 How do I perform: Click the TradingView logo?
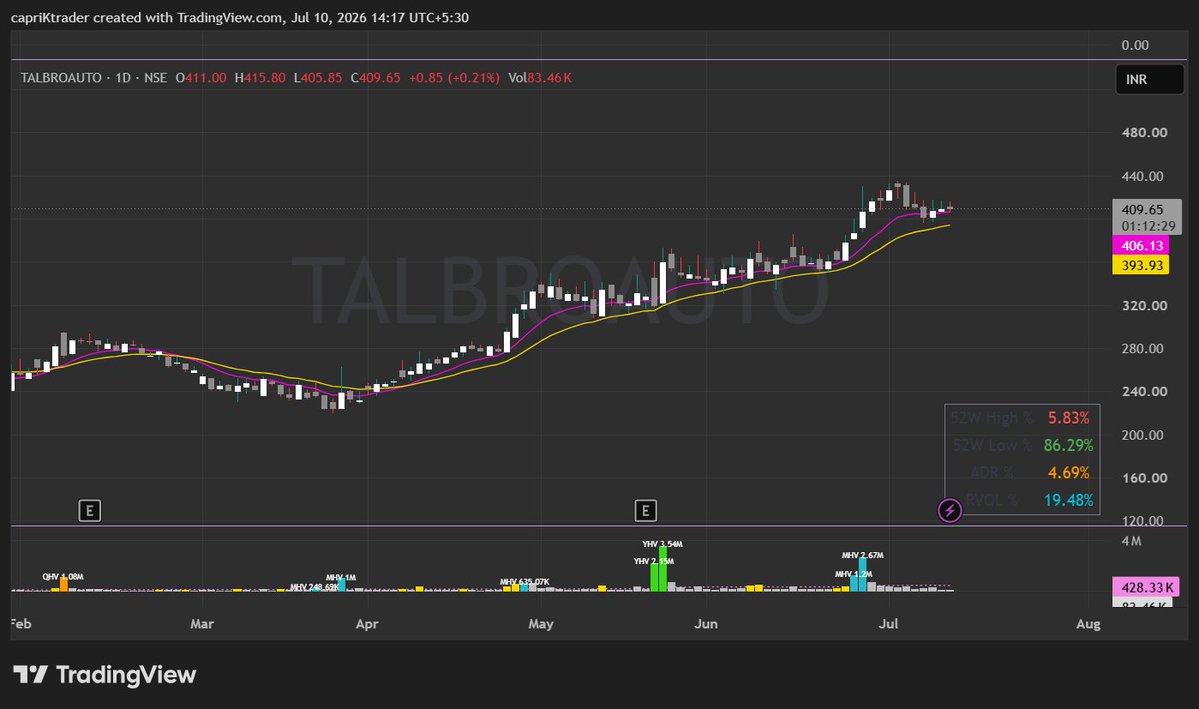(x=105, y=675)
